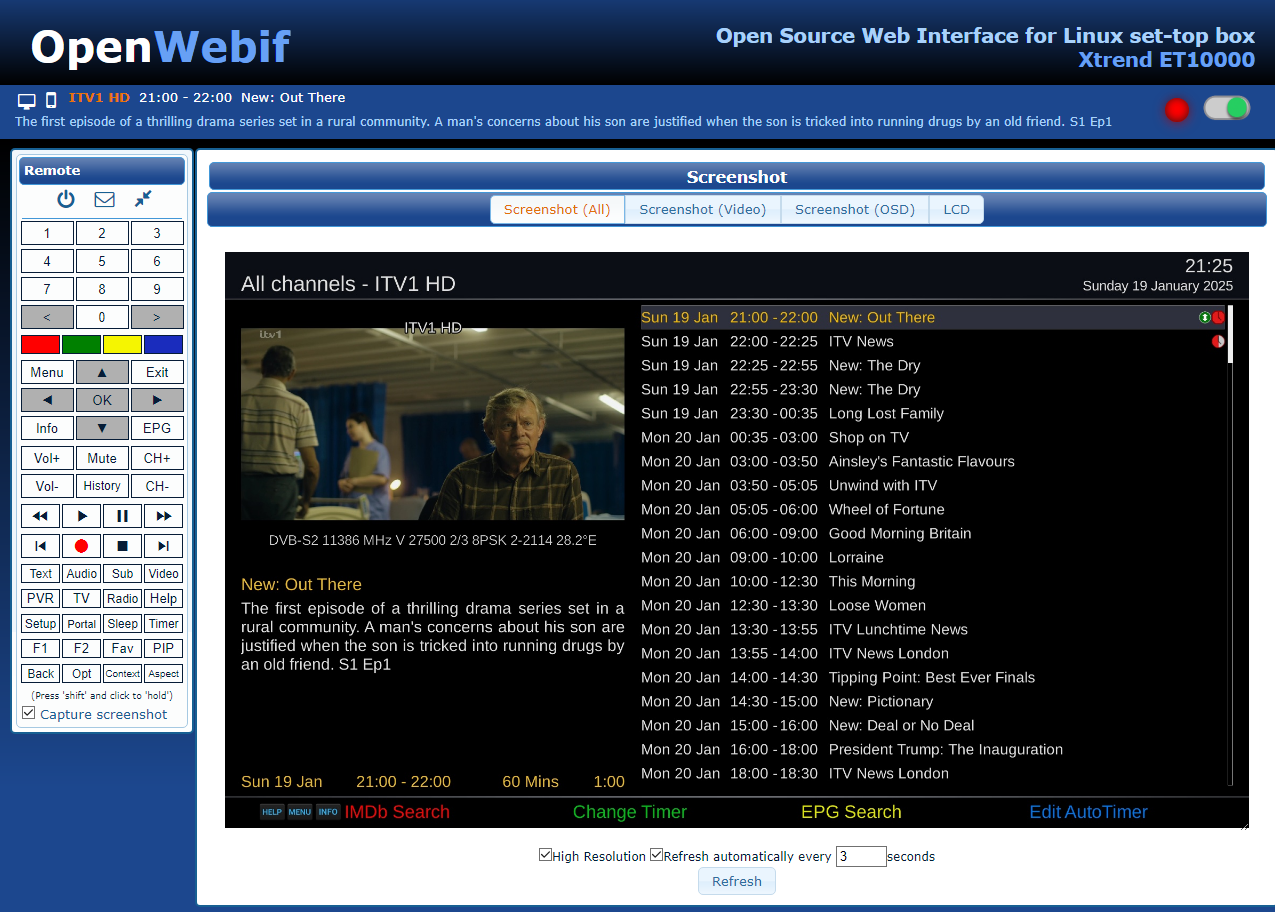
Task: Click the Remote panel header
Action: (102, 170)
